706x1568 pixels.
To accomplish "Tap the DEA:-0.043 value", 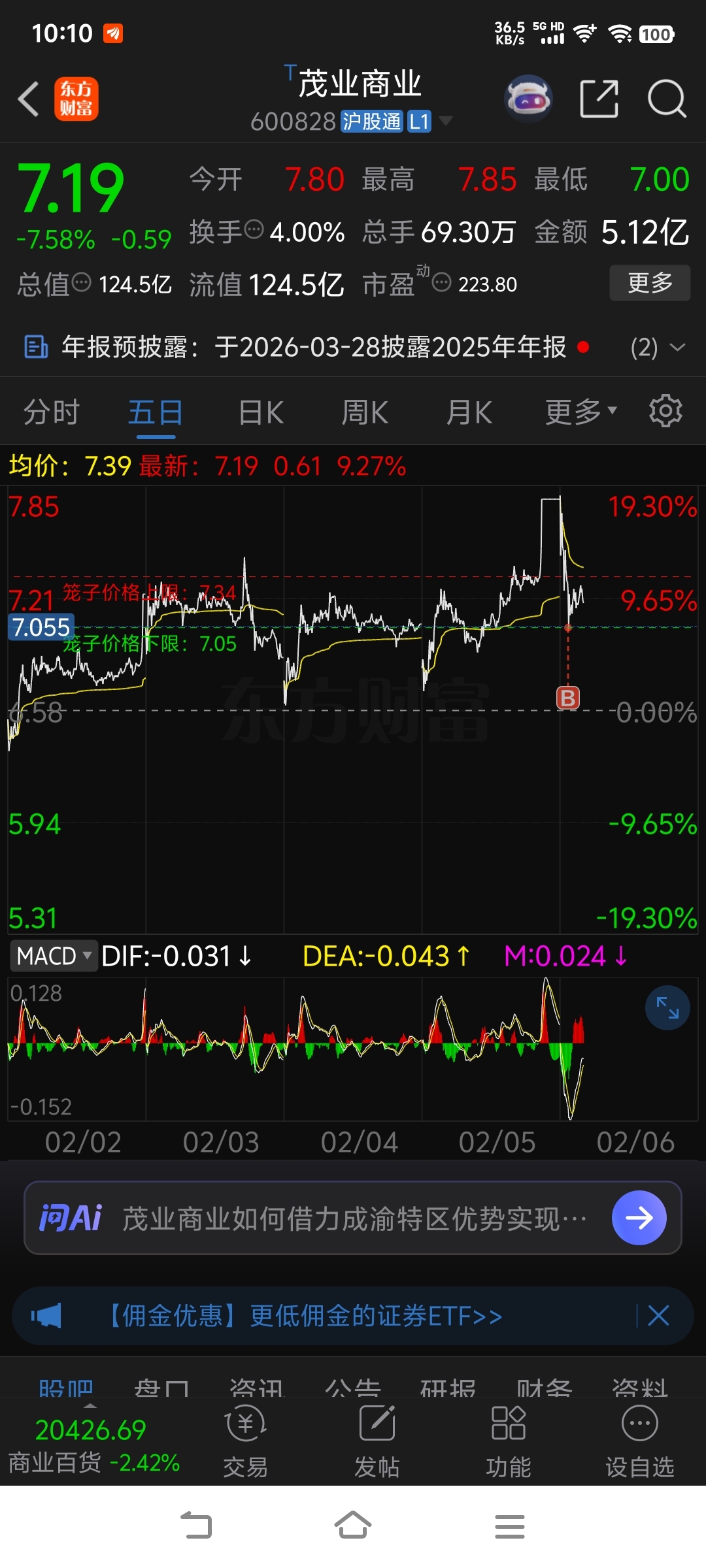I will [x=386, y=956].
